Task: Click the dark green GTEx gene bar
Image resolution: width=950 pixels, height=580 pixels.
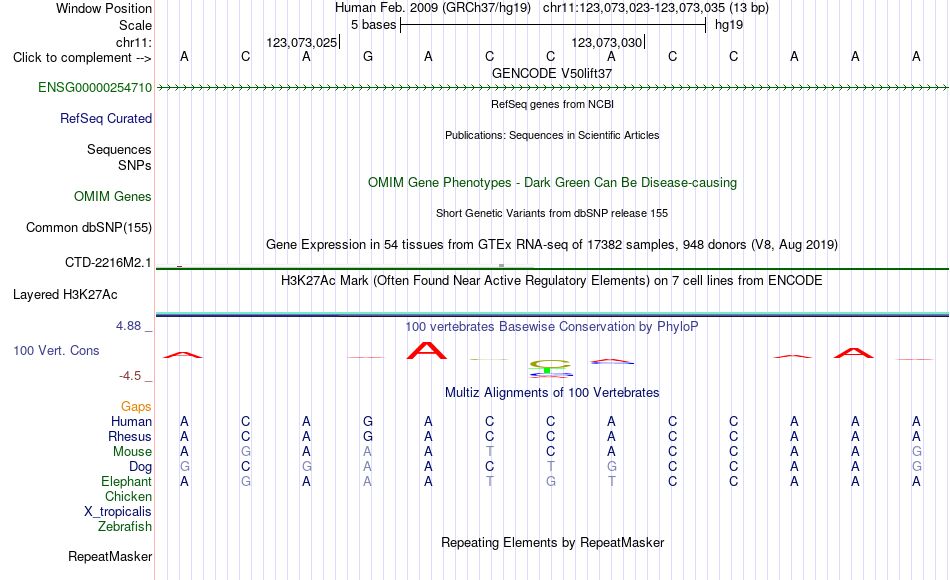Action: click(x=552, y=268)
